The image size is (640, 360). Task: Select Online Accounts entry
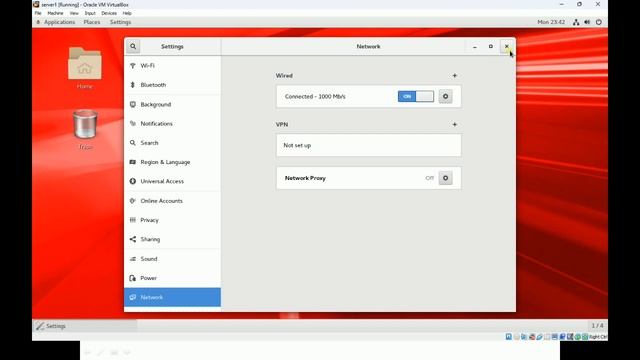(x=172, y=201)
